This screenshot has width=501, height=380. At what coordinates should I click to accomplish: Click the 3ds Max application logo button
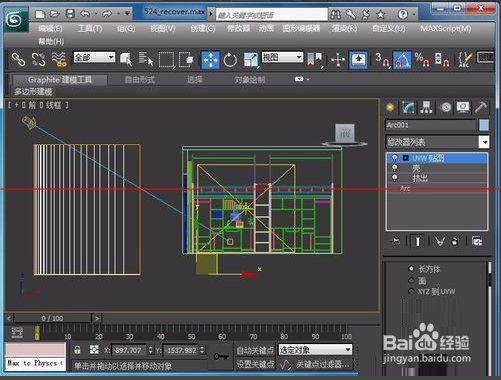pyautogui.click(x=16, y=19)
